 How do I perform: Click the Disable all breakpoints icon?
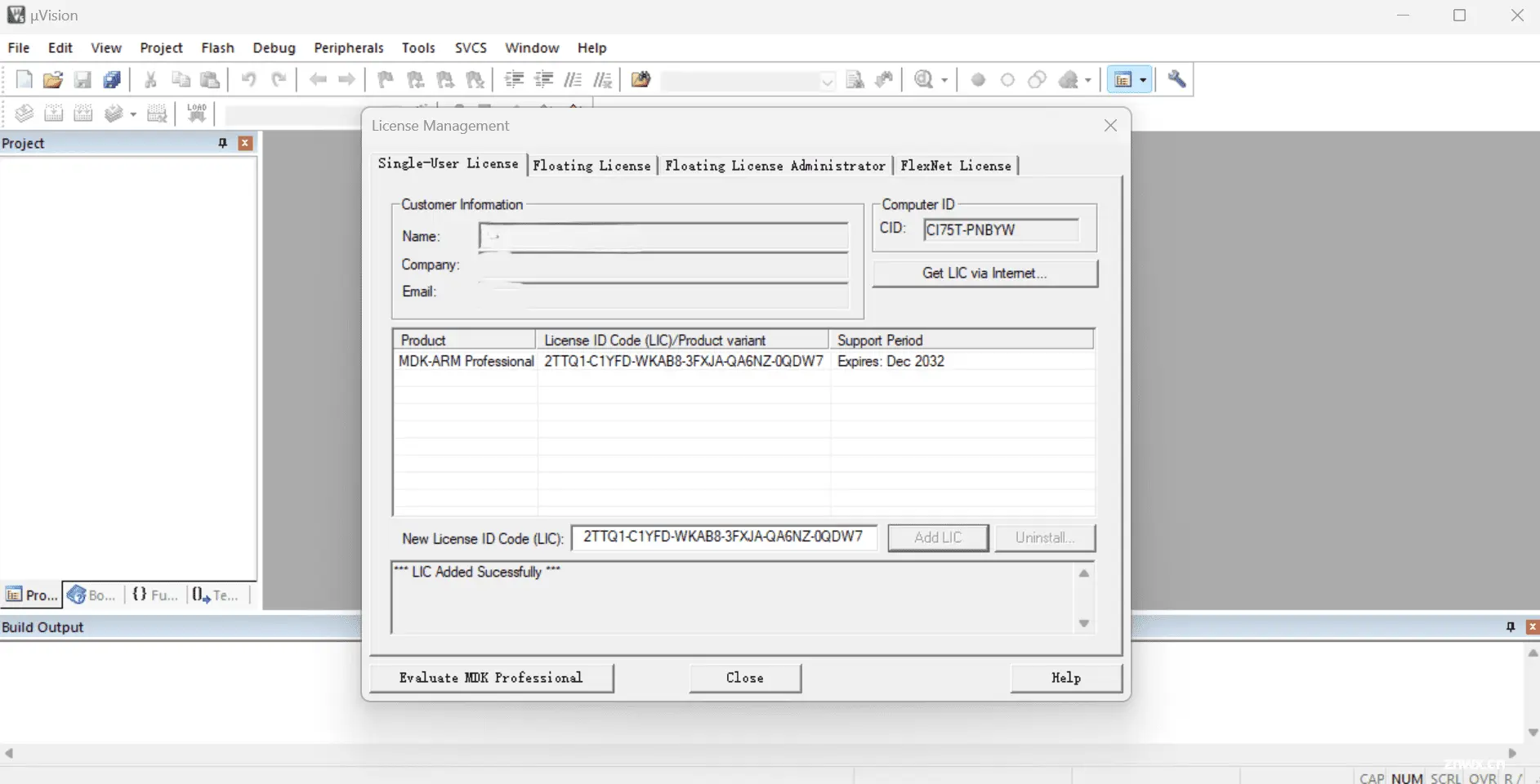[1037, 80]
